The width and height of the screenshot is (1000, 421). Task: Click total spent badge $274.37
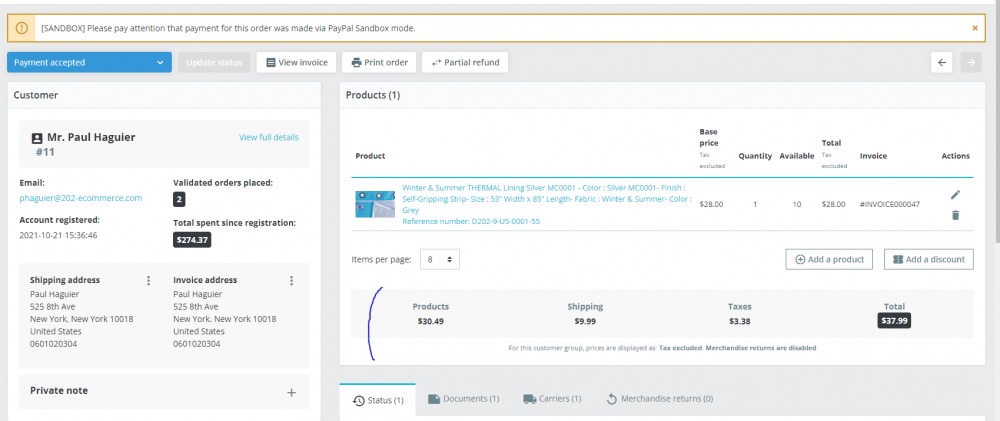[192, 240]
